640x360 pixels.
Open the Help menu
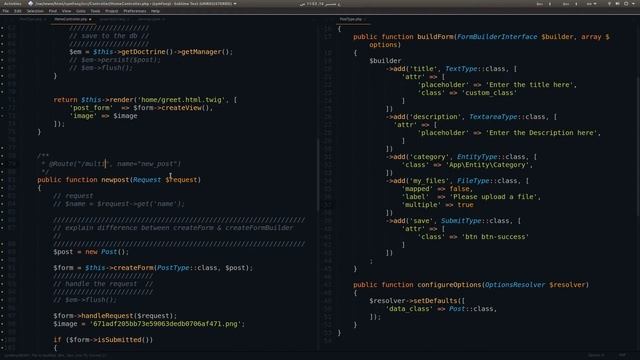coord(156,11)
